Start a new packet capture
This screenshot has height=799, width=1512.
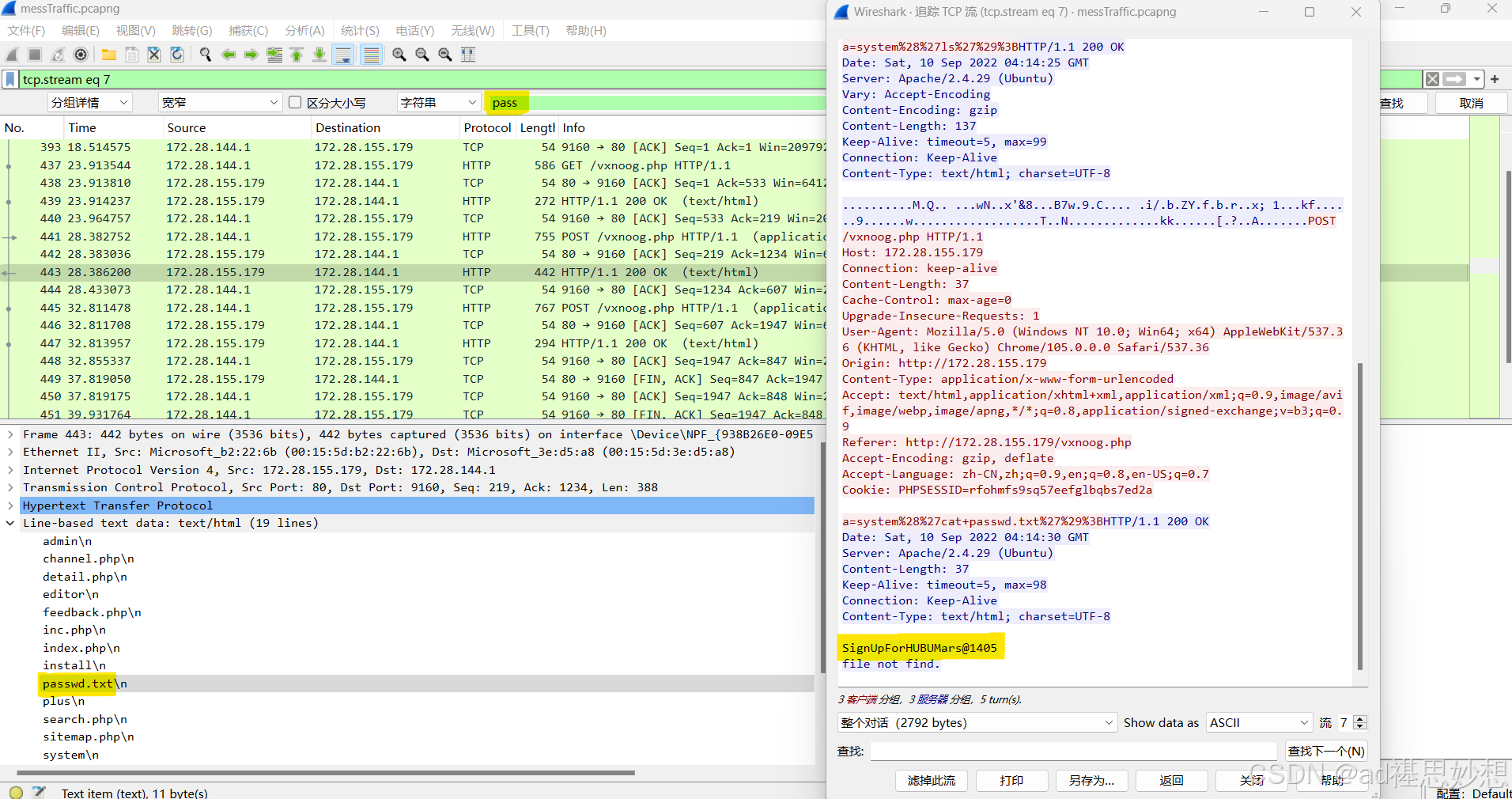click(11, 55)
